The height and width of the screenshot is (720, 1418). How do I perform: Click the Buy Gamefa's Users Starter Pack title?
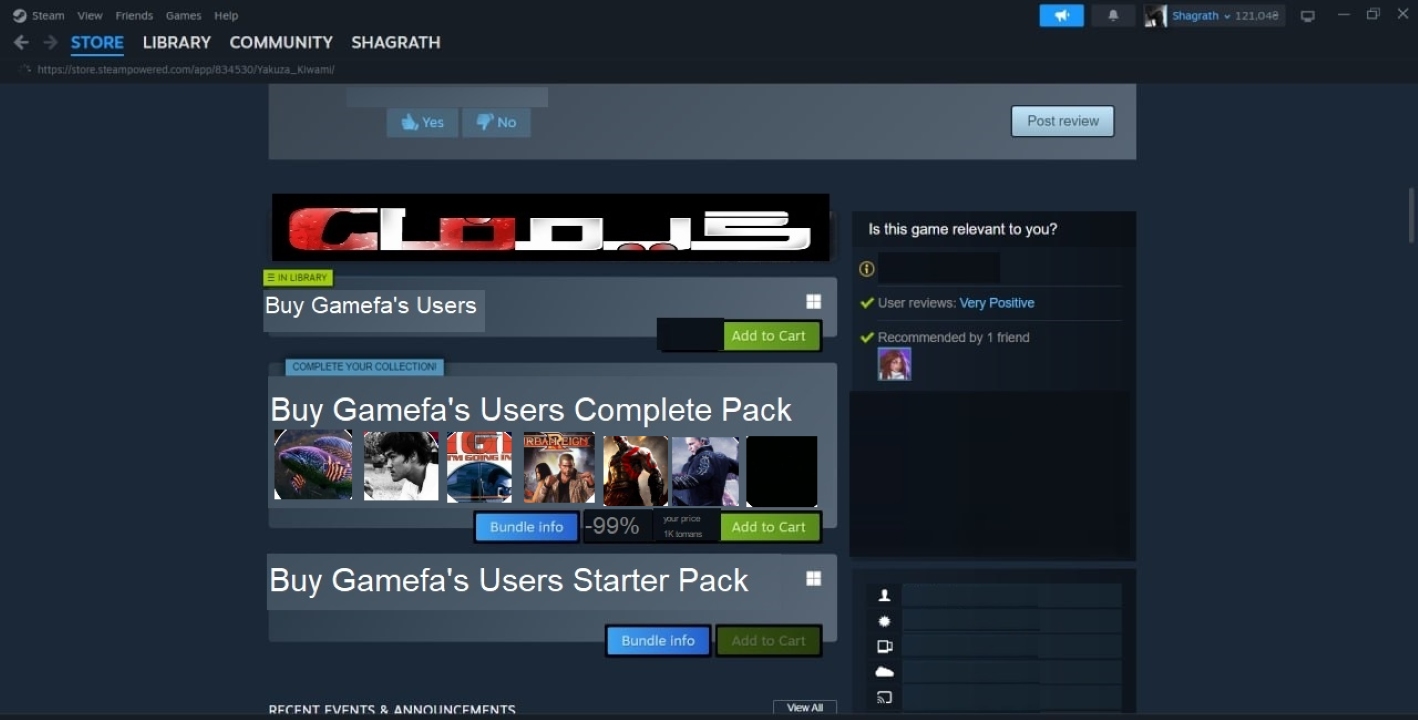[509, 580]
